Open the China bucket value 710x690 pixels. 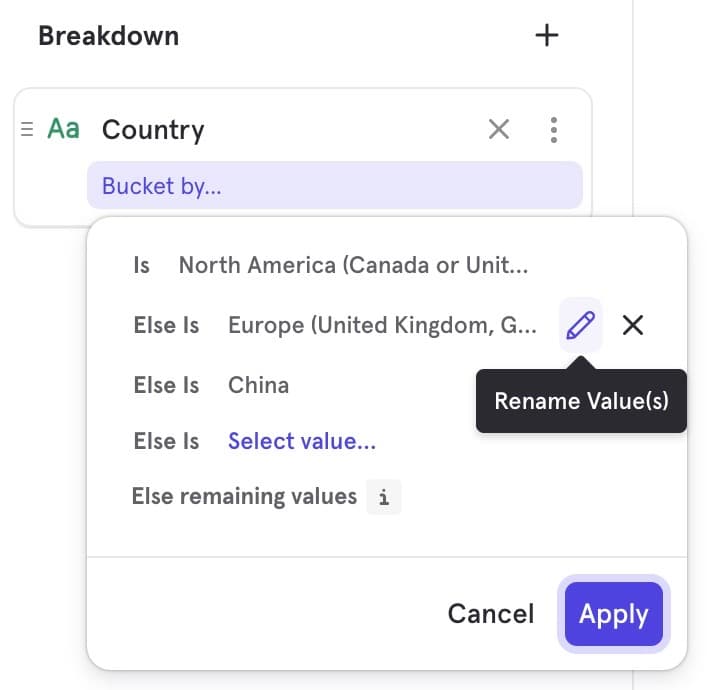pos(258,385)
